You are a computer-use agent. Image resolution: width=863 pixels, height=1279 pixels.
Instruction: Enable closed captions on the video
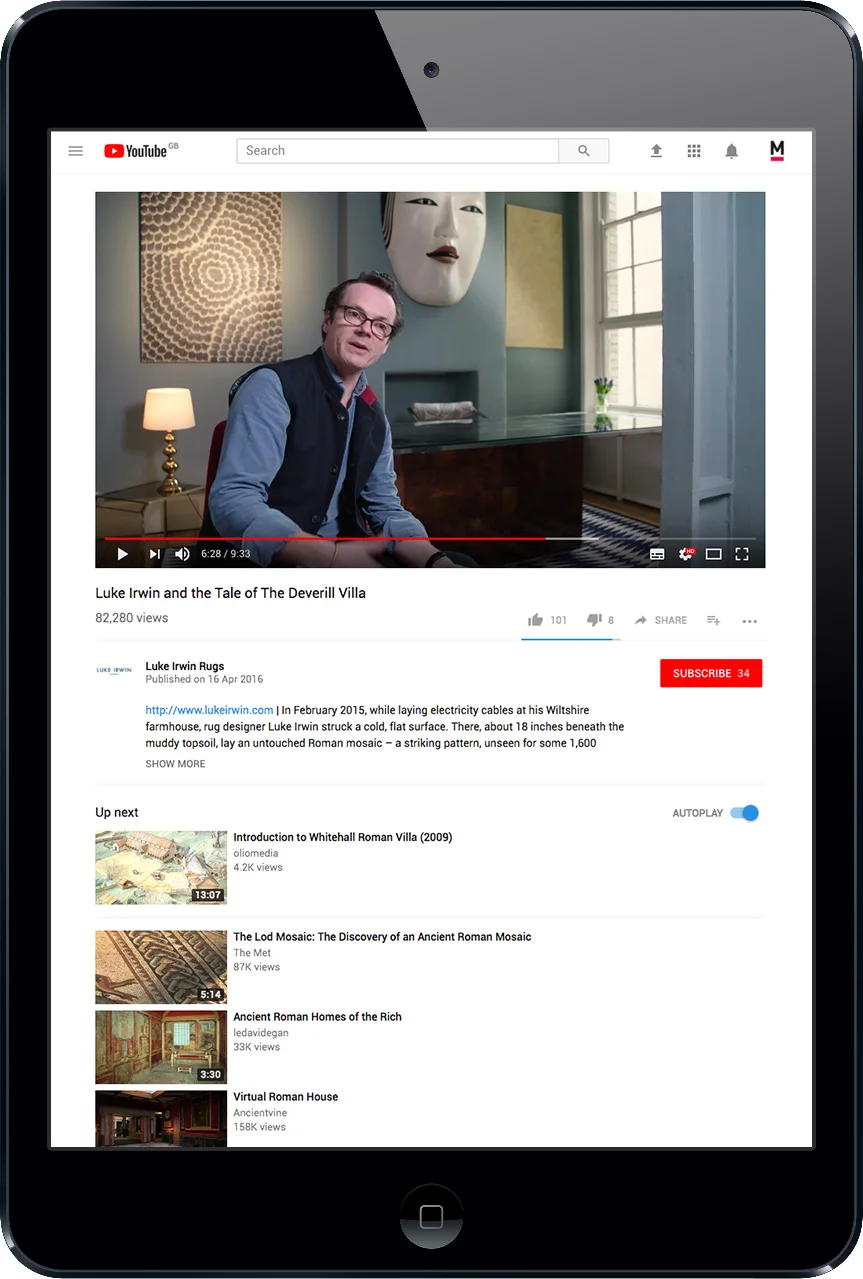pyautogui.click(x=657, y=553)
